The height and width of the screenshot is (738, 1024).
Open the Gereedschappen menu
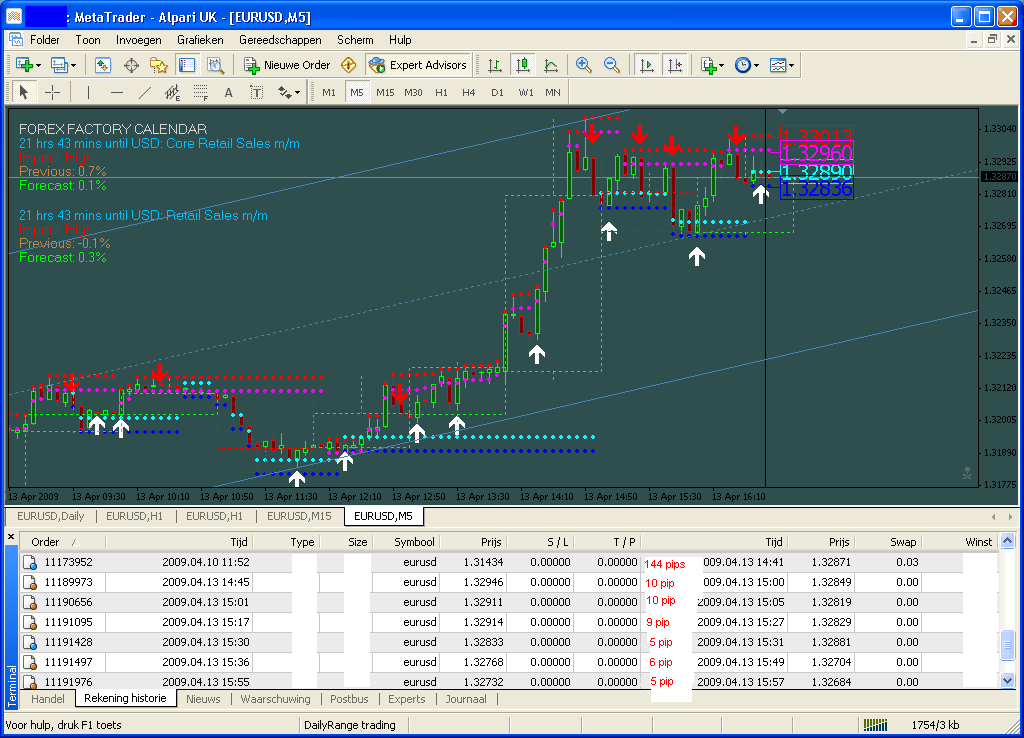(280, 40)
